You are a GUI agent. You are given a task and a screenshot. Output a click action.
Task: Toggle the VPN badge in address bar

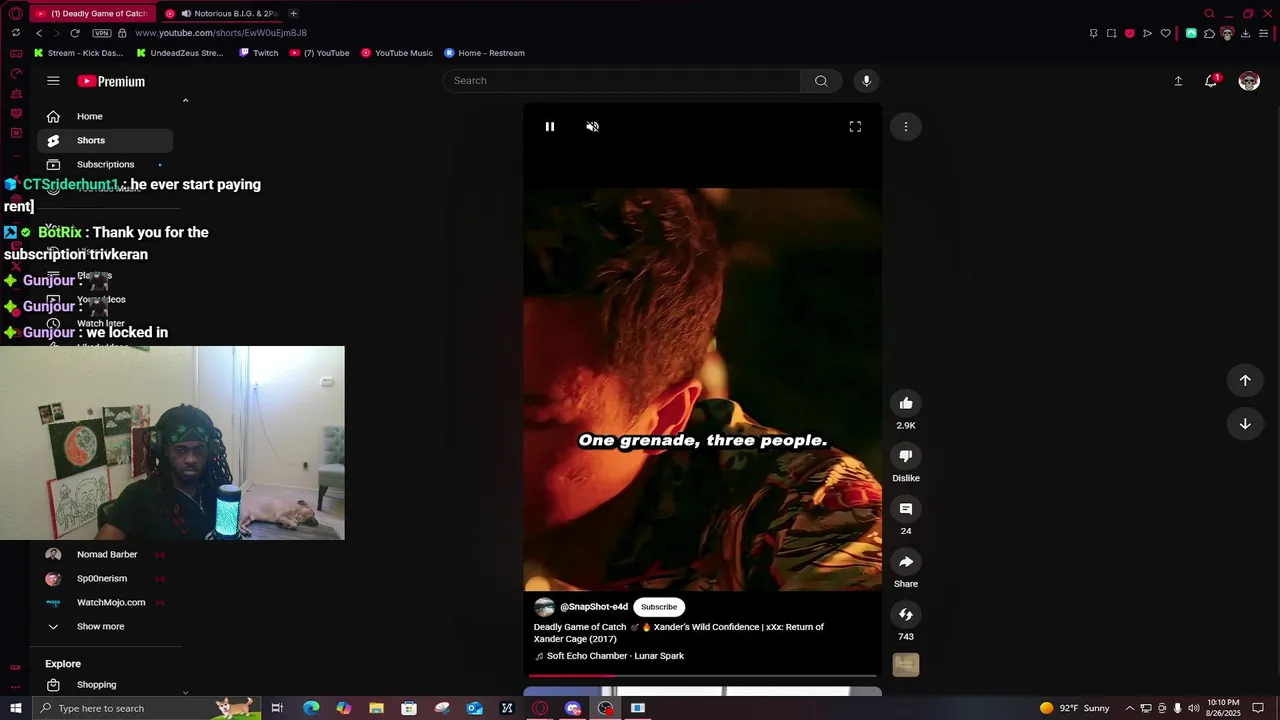(x=101, y=33)
